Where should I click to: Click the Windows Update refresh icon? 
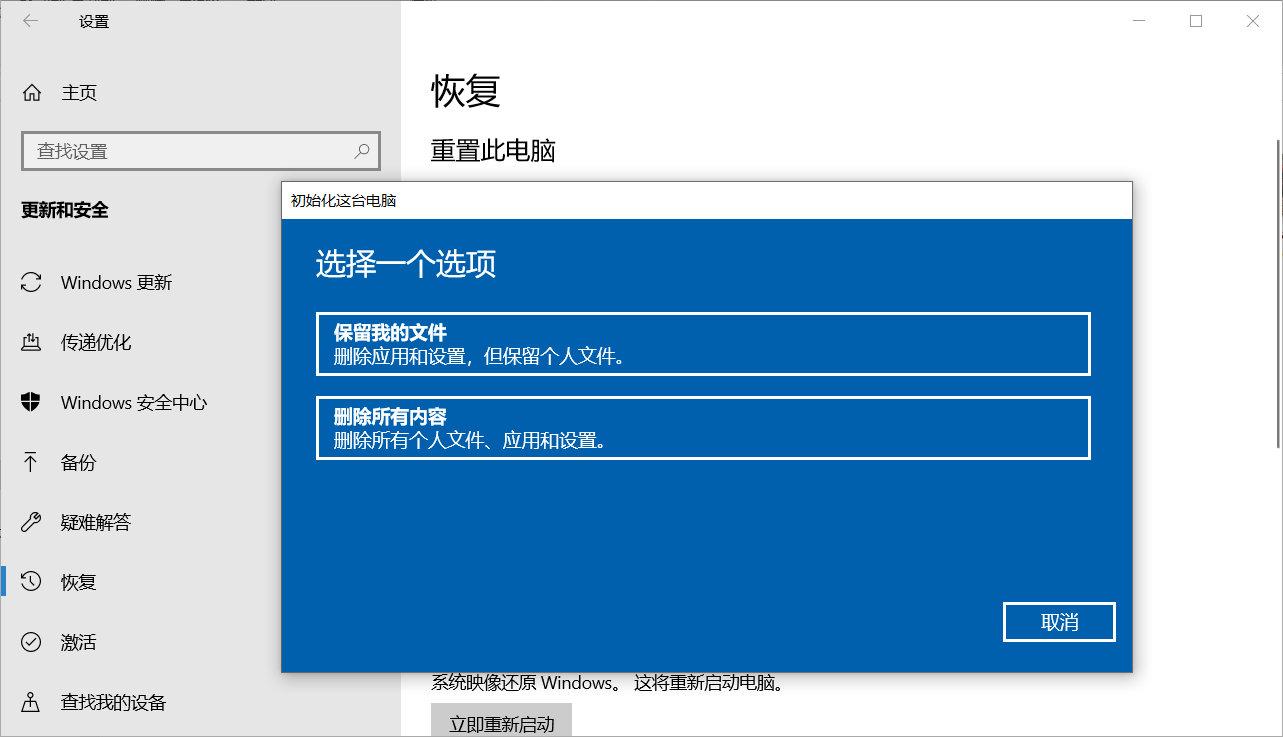[x=32, y=282]
